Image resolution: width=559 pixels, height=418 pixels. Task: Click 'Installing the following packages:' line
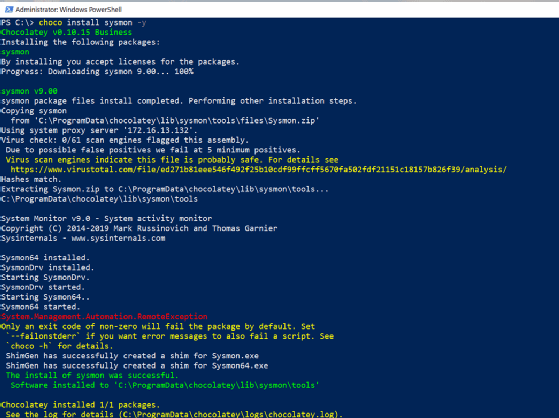point(81,42)
